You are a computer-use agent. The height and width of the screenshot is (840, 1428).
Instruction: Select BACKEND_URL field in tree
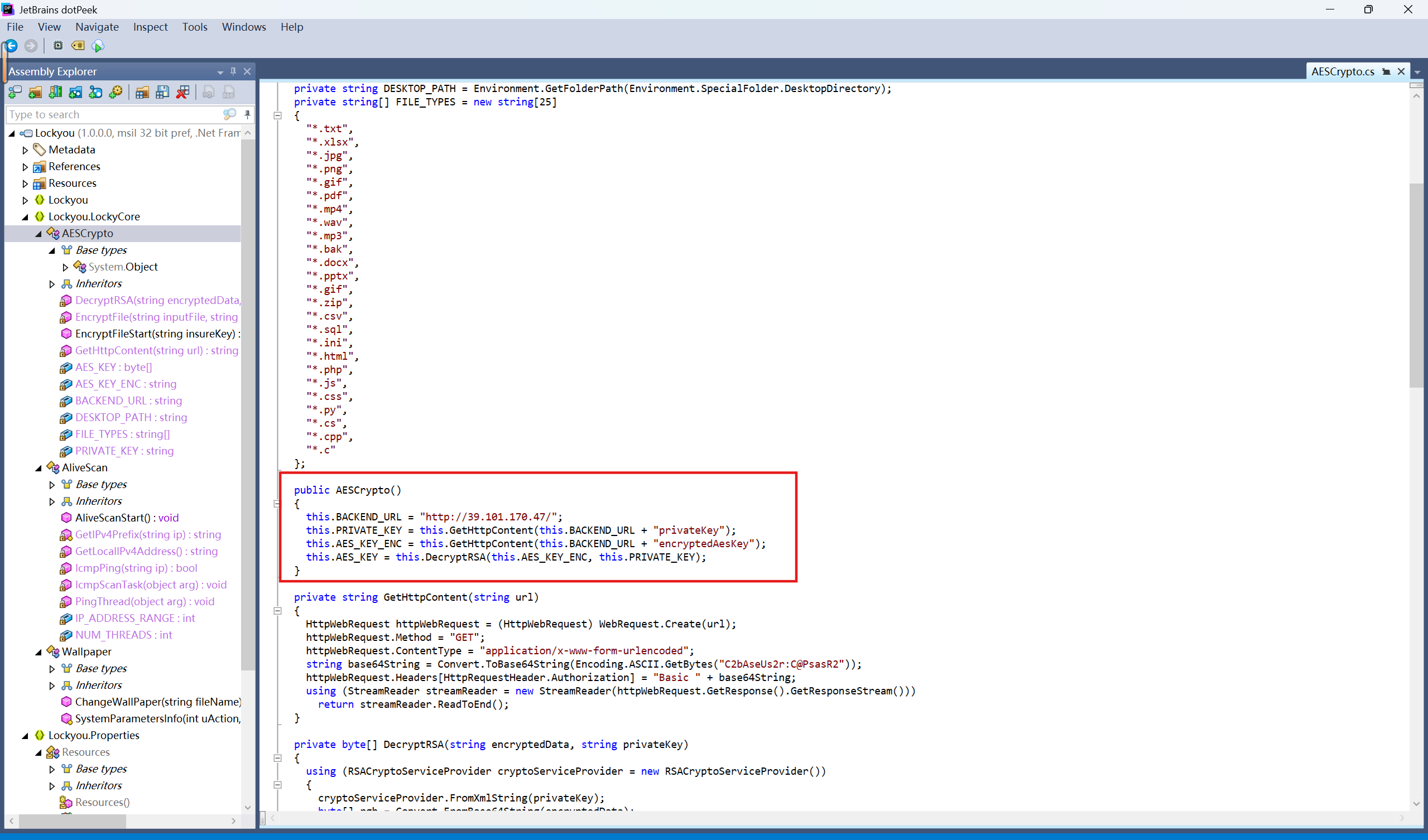point(129,400)
